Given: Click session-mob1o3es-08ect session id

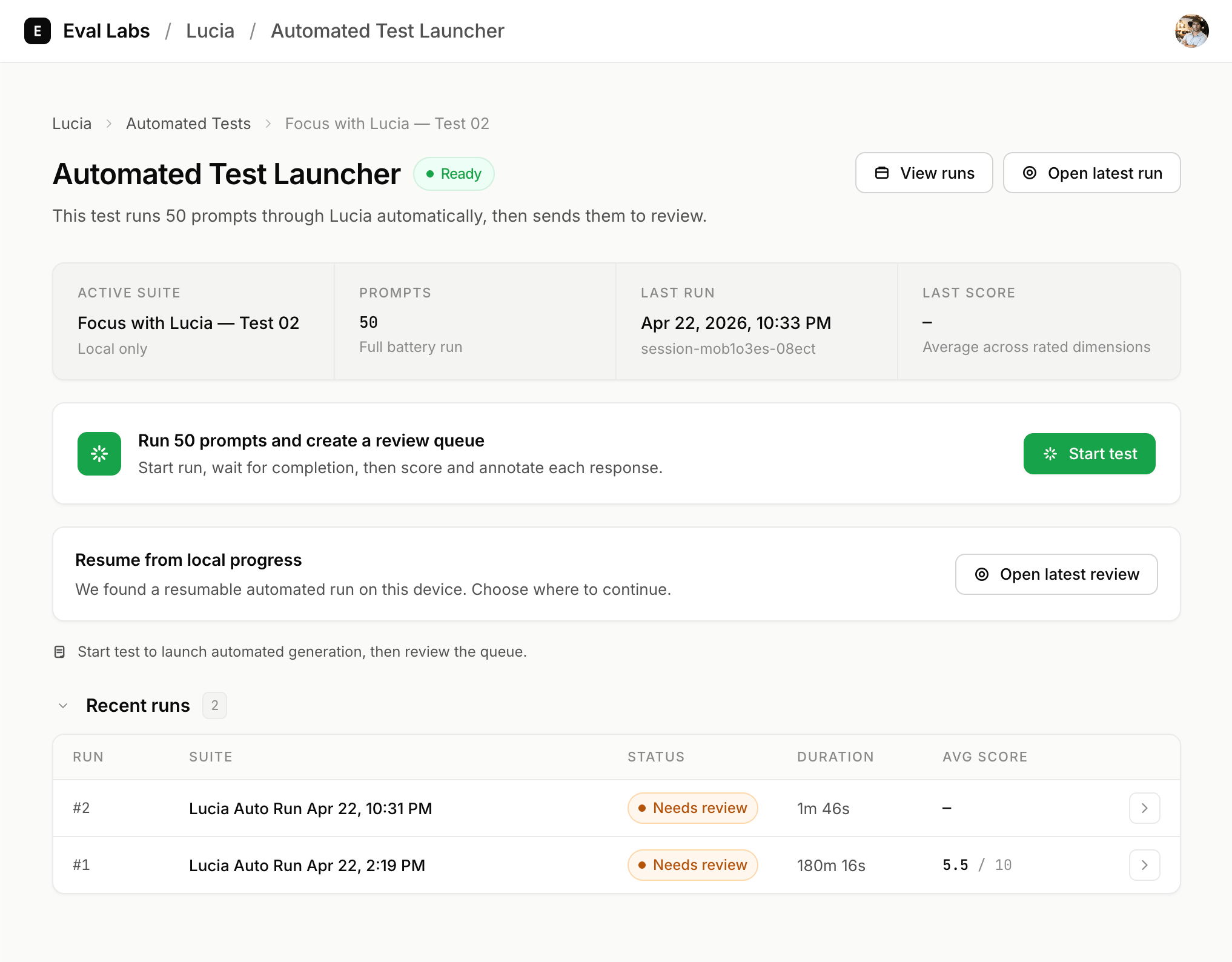Looking at the screenshot, I should (728, 349).
